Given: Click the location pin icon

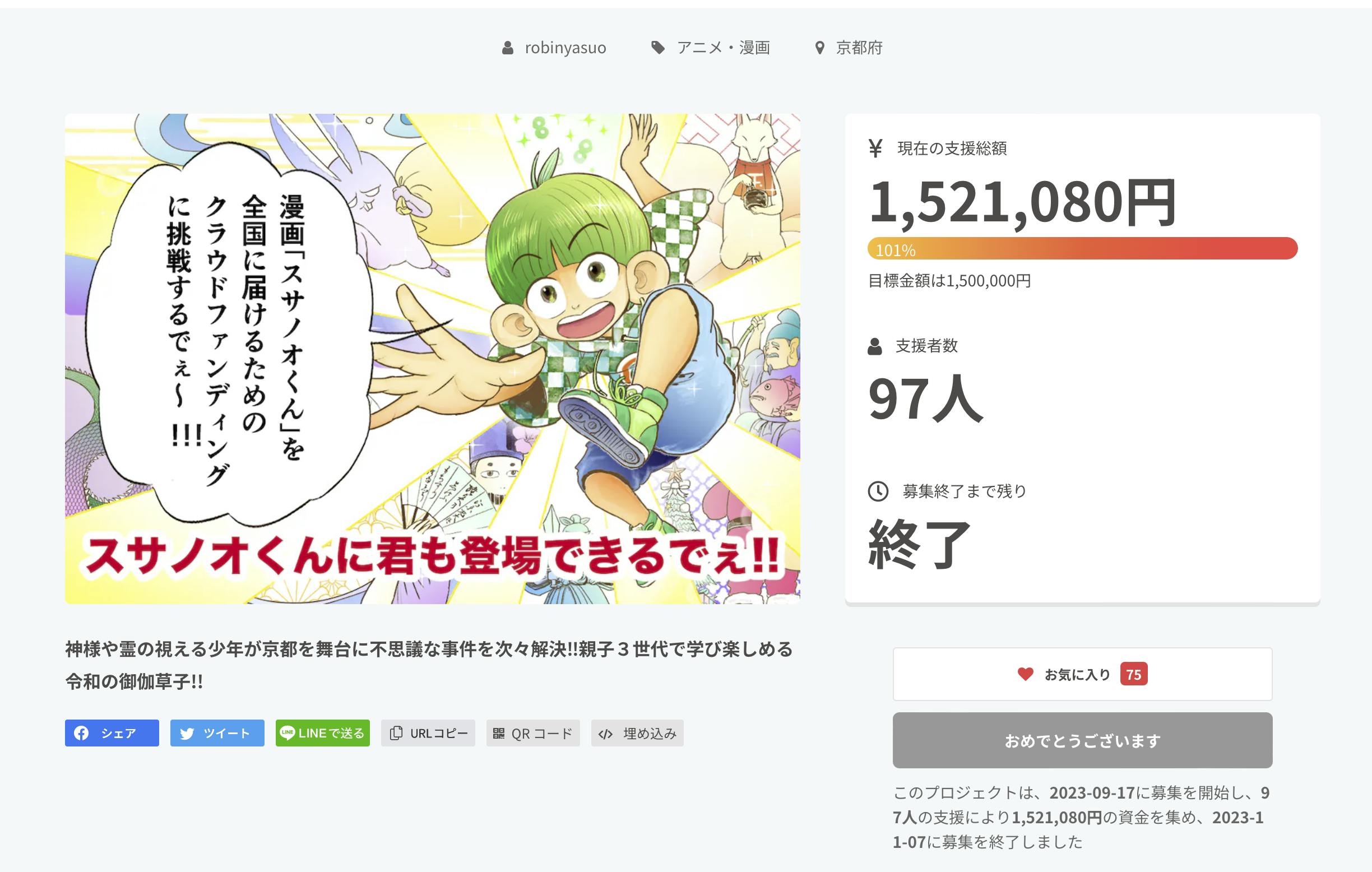Looking at the screenshot, I should pyautogui.click(x=819, y=48).
